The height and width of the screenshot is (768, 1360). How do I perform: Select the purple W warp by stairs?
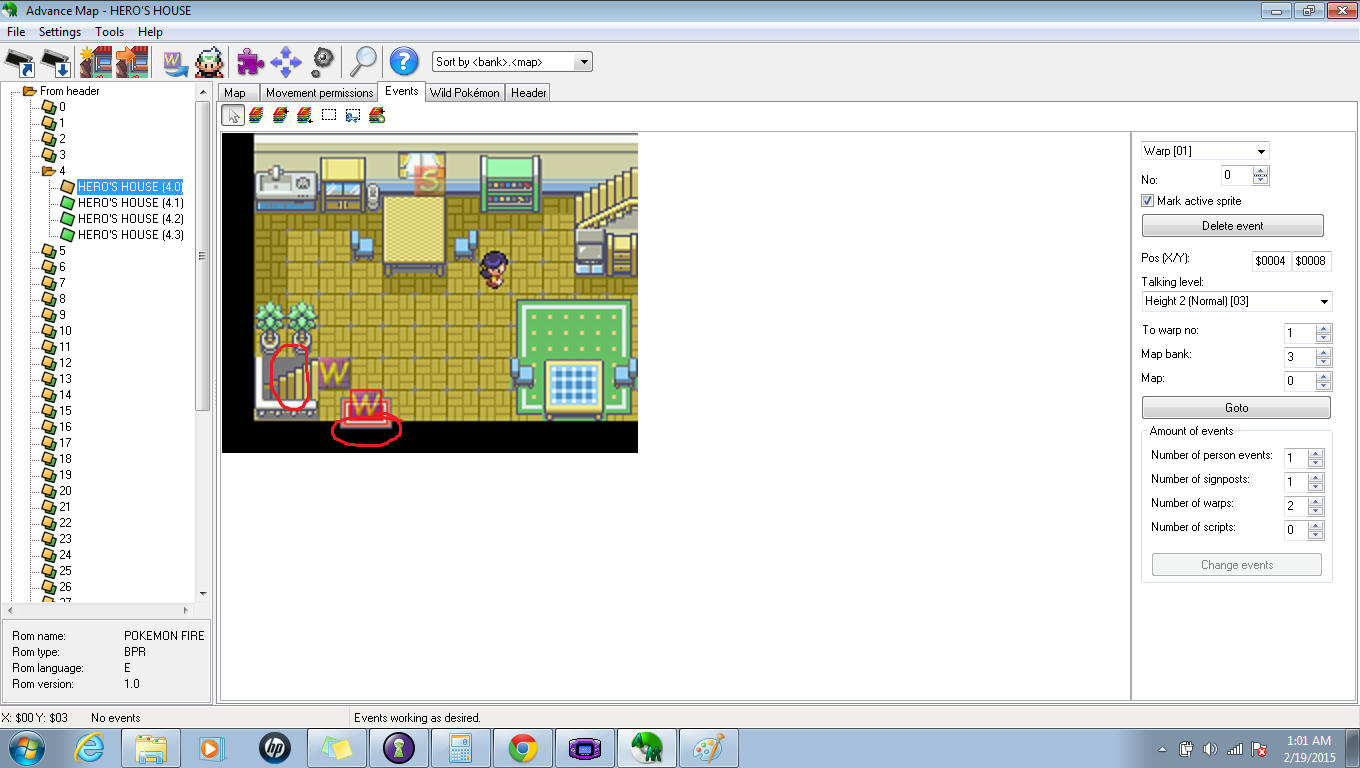[x=333, y=373]
